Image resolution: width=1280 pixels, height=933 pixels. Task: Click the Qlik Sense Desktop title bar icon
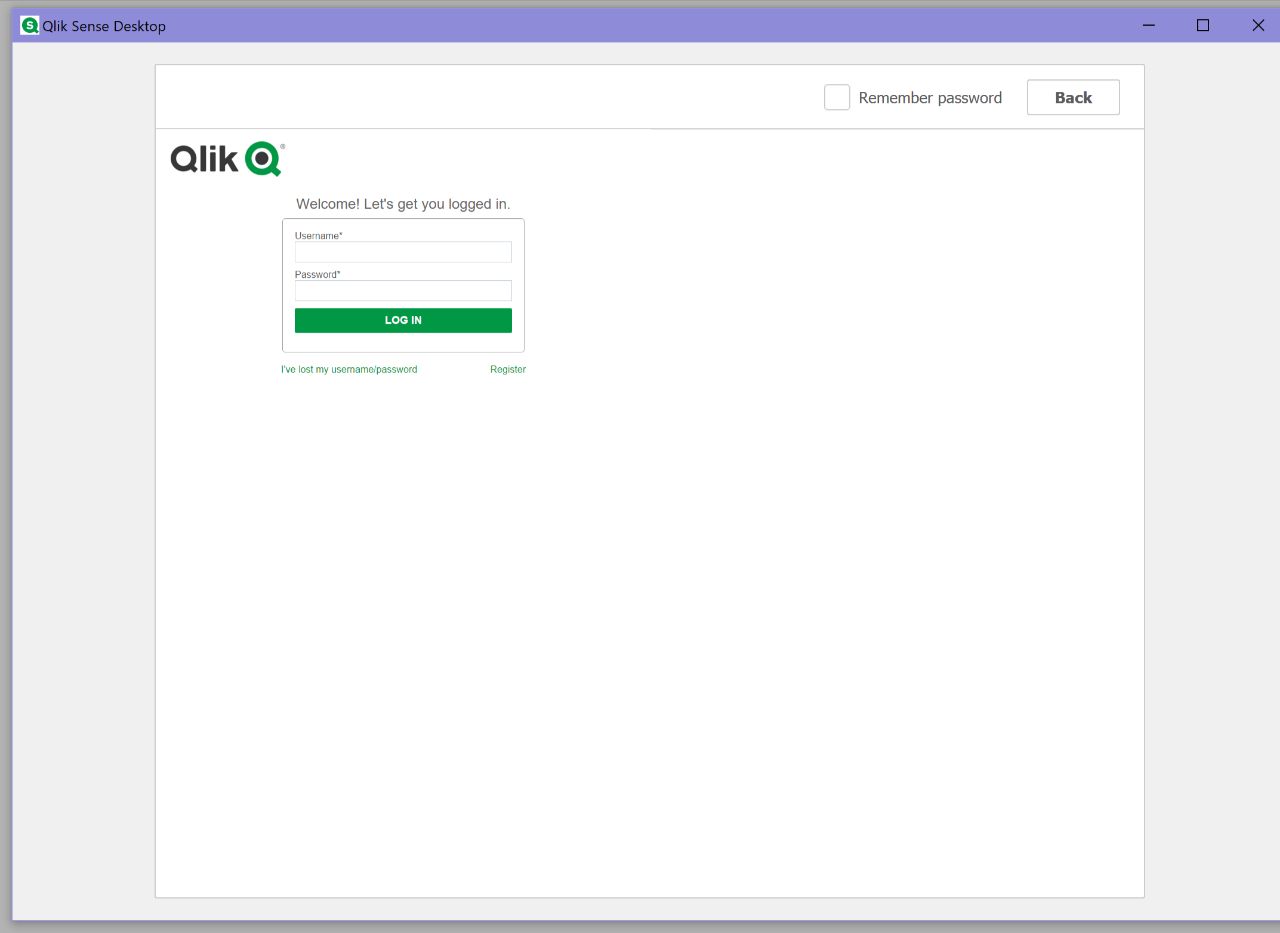29,25
